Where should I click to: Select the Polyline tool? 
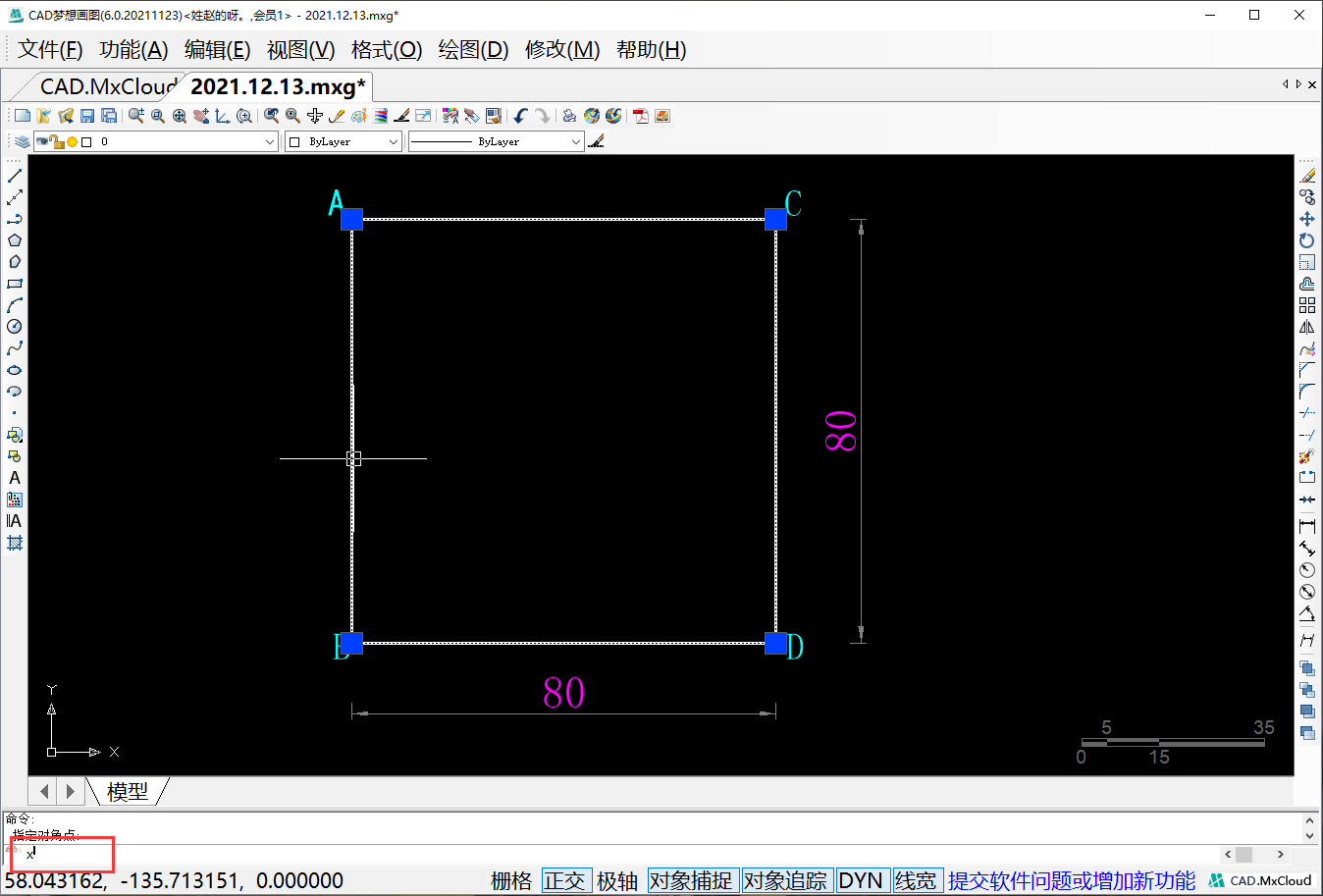point(15,219)
